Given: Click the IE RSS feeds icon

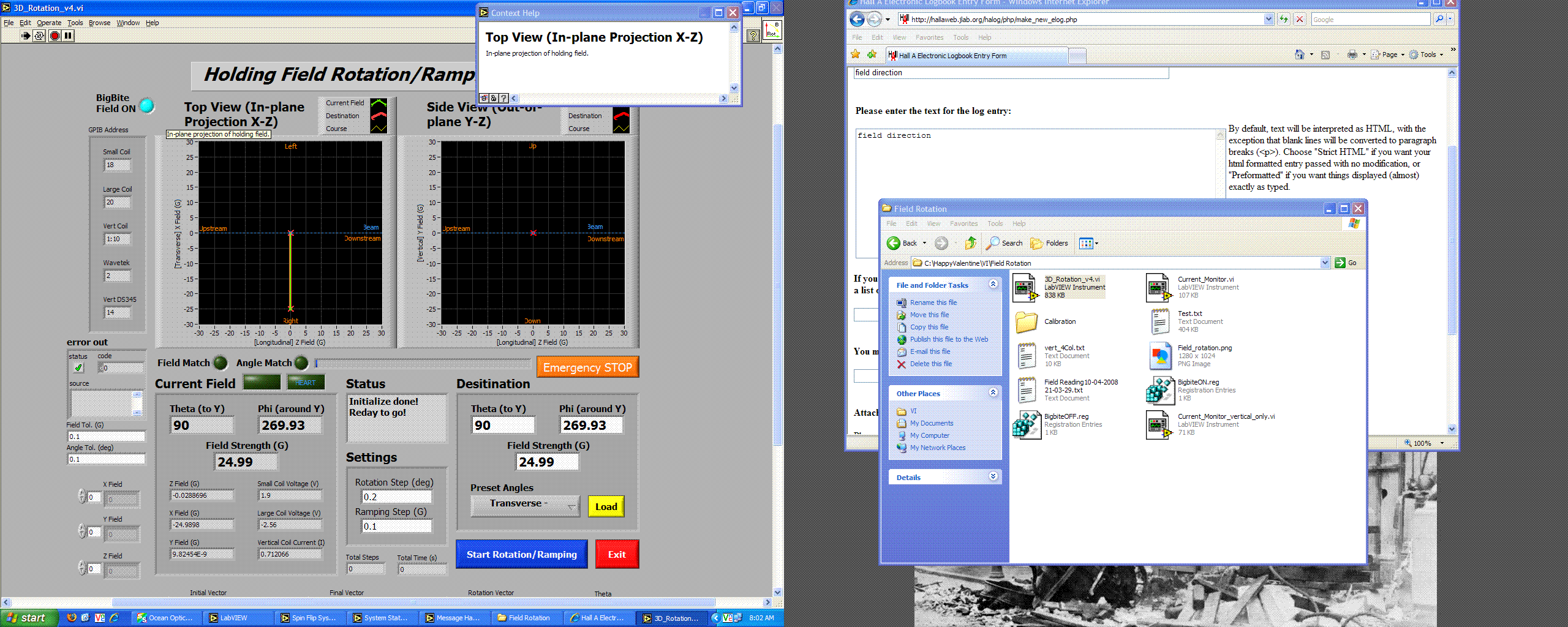Looking at the screenshot, I should click(1325, 54).
